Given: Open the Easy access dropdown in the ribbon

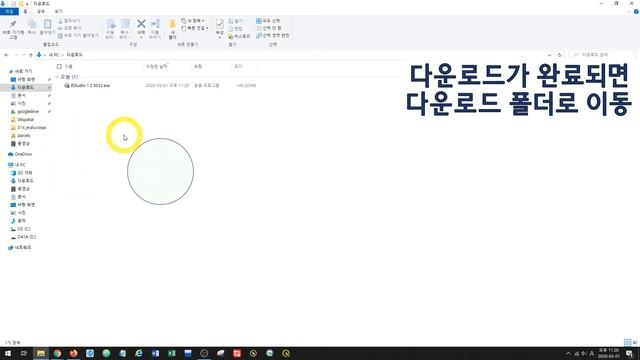Looking at the screenshot, I should point(195,28).
